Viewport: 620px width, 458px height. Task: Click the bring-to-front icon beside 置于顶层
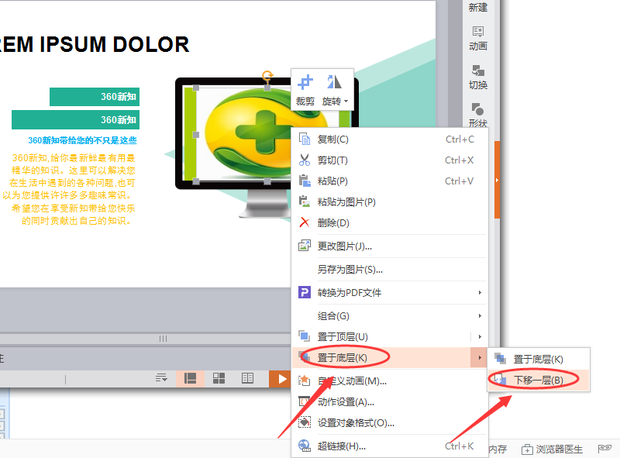tap(304, 336)
